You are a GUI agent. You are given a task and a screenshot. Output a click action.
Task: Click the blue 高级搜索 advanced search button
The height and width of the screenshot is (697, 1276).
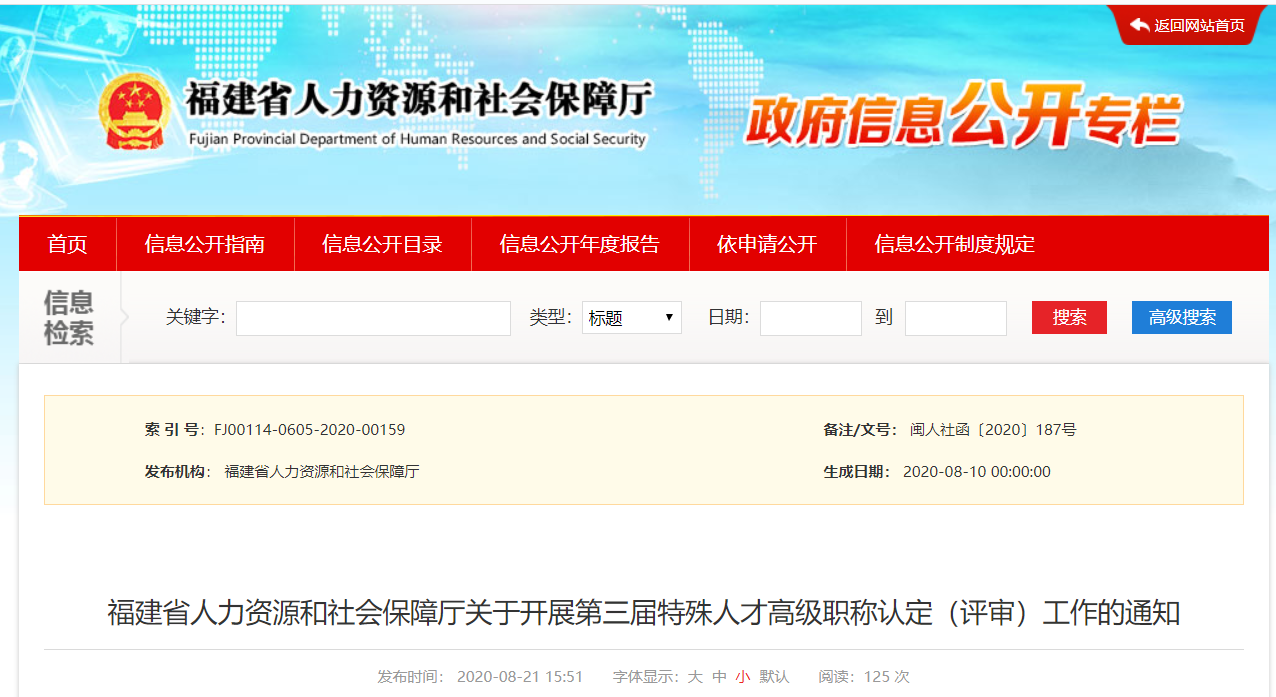pos(1181,317)
